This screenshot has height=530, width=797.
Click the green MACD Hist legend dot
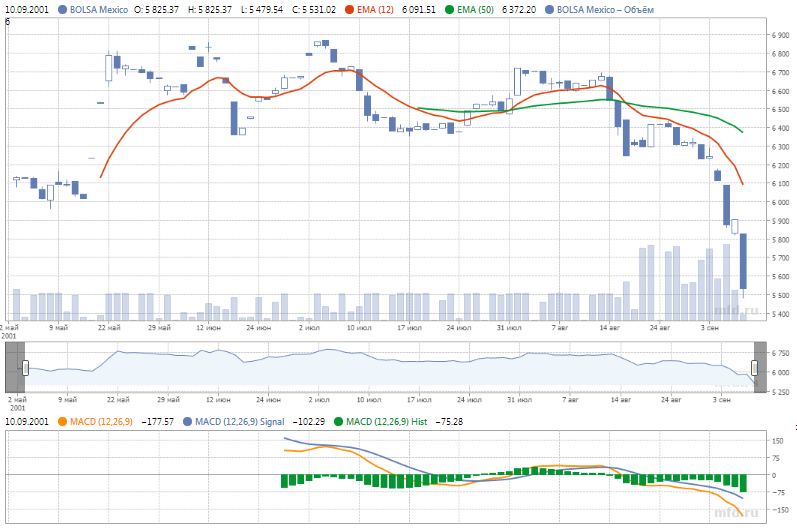click(339, 422)
